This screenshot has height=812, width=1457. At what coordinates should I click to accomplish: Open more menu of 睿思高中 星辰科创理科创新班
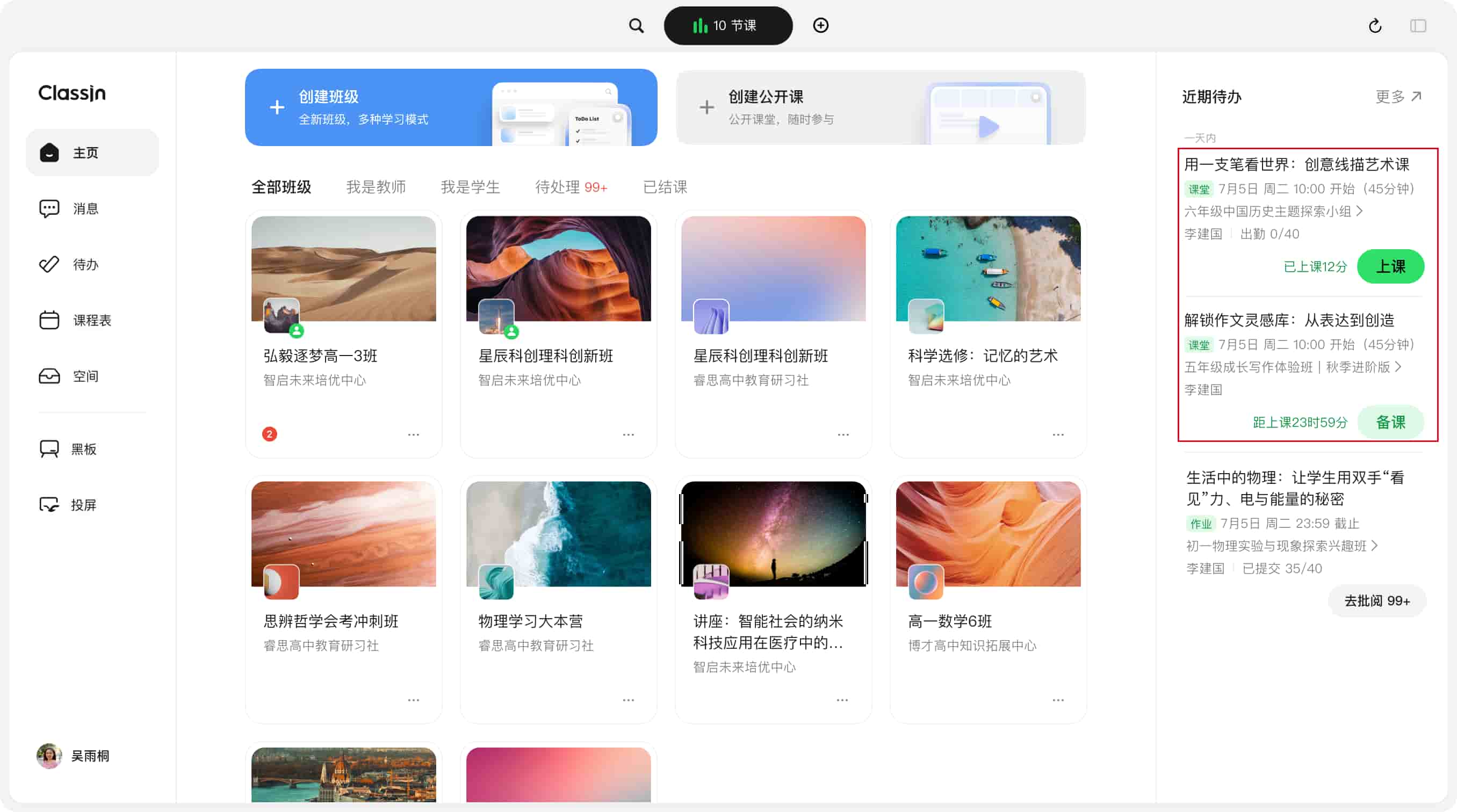point(843,434)
